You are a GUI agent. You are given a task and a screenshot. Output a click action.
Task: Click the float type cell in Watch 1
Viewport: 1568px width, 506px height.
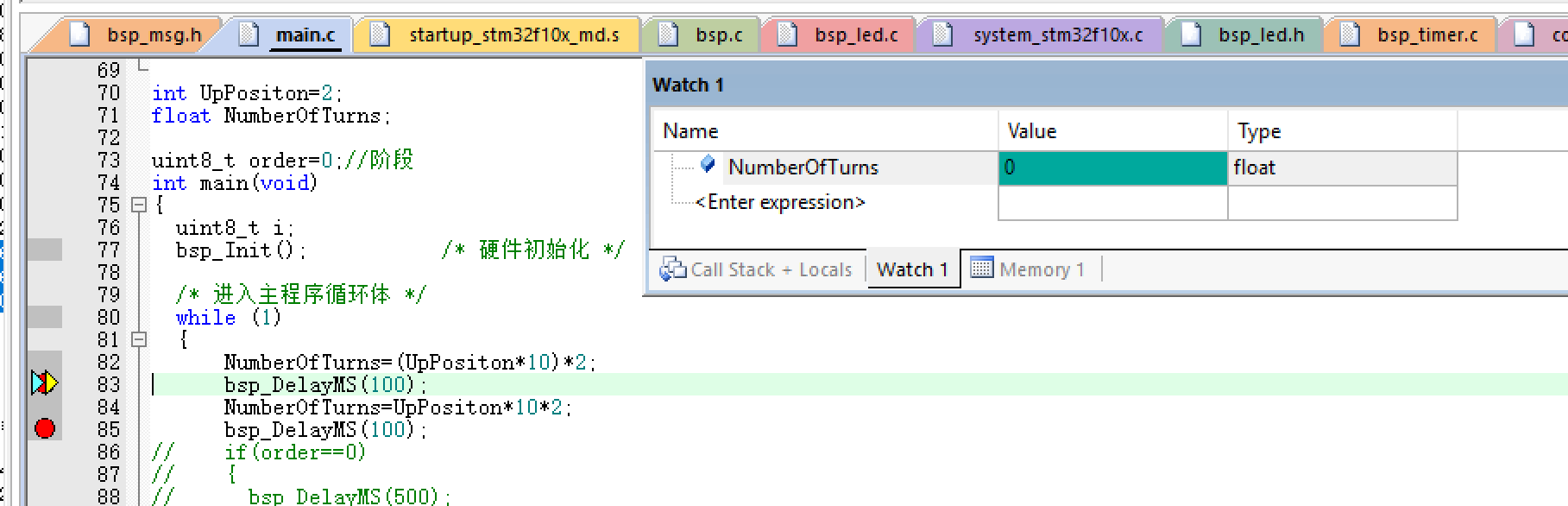pos(1342,168)
